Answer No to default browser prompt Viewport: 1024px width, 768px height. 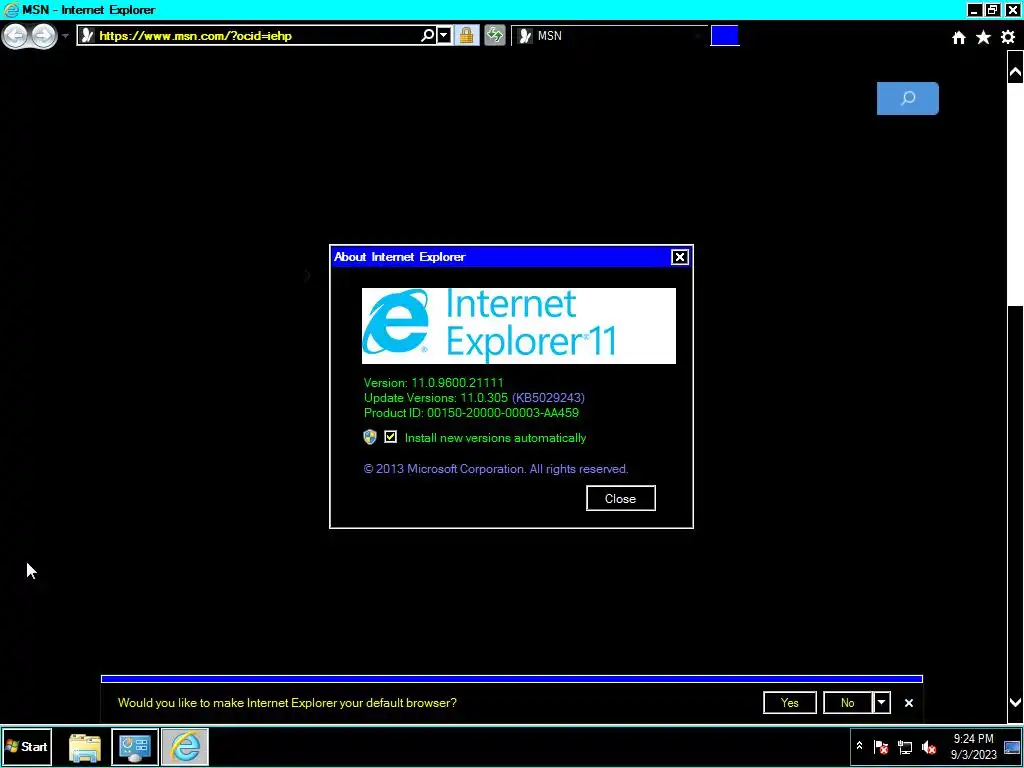848,703
